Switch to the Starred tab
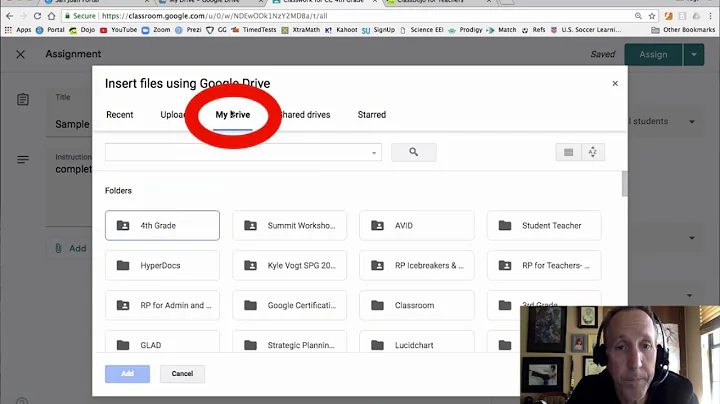The height and width of the screenshot is (404, 720). click(x=371, y=115)
